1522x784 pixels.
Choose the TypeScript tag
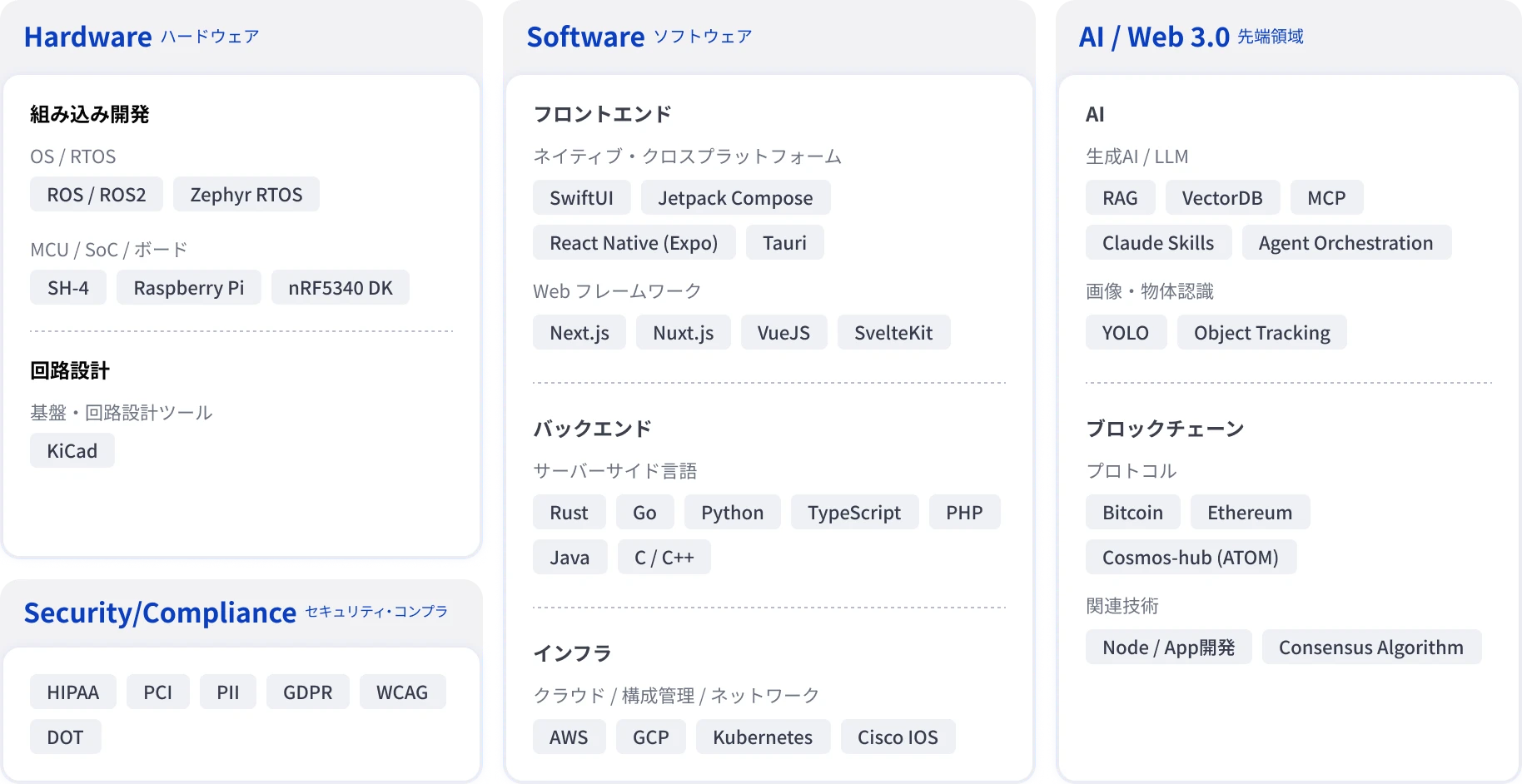pyautogui.click(x=855, y=512)
